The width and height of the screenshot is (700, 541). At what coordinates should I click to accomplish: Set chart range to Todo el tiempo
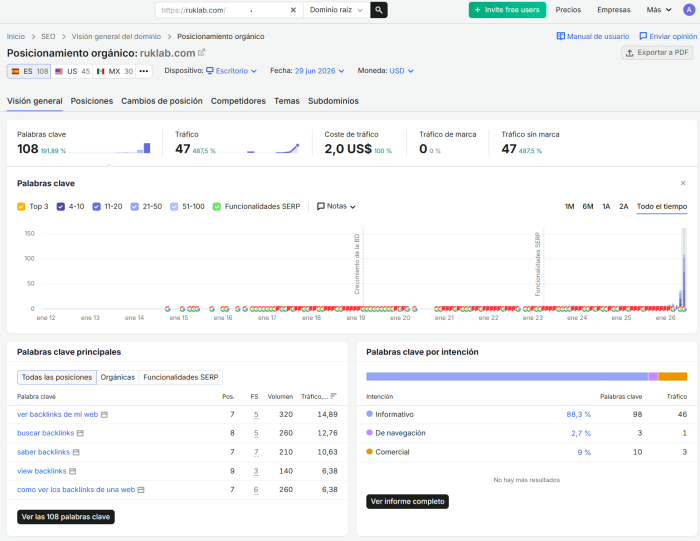pos(662,206)
